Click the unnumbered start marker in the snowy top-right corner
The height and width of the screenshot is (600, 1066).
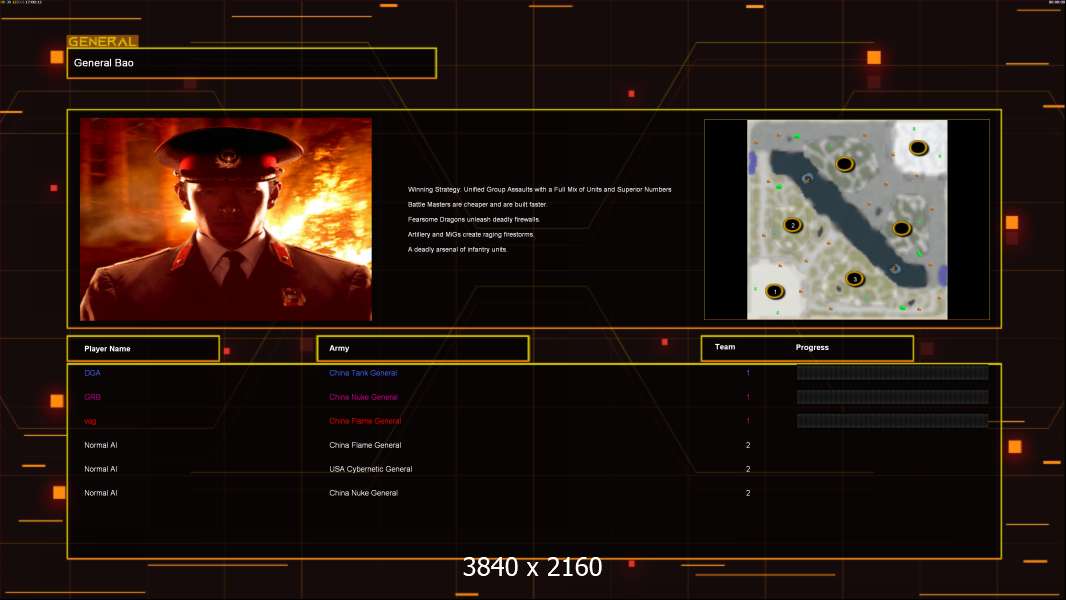918,147
